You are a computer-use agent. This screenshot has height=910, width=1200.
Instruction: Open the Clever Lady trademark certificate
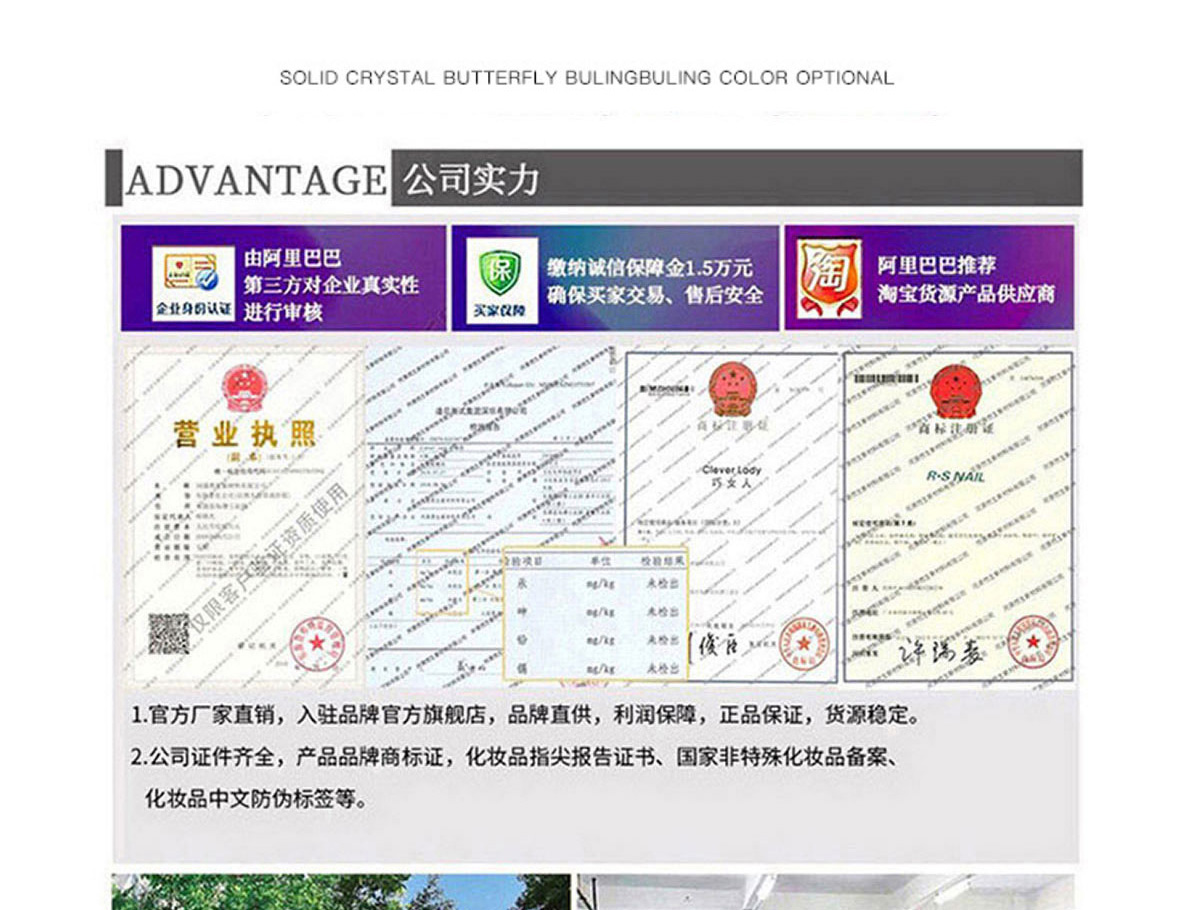(733, 517)
